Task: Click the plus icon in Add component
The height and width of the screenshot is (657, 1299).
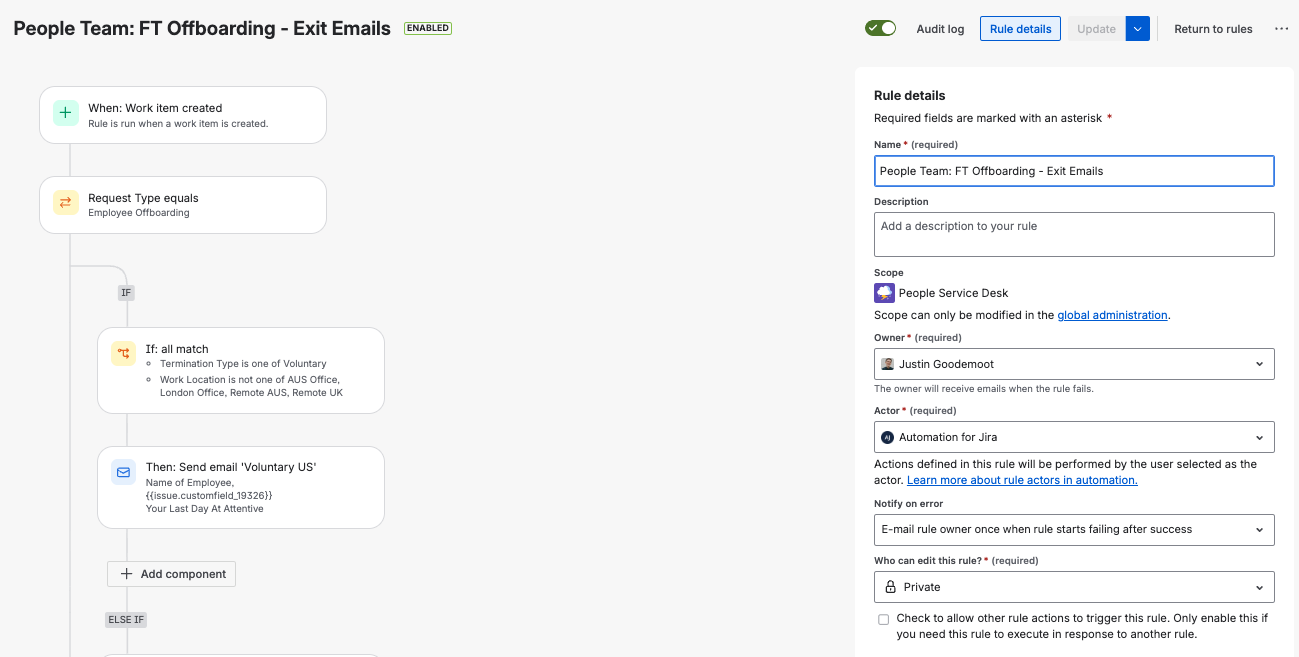Action: pyautogui.click(x=126, y=574)
